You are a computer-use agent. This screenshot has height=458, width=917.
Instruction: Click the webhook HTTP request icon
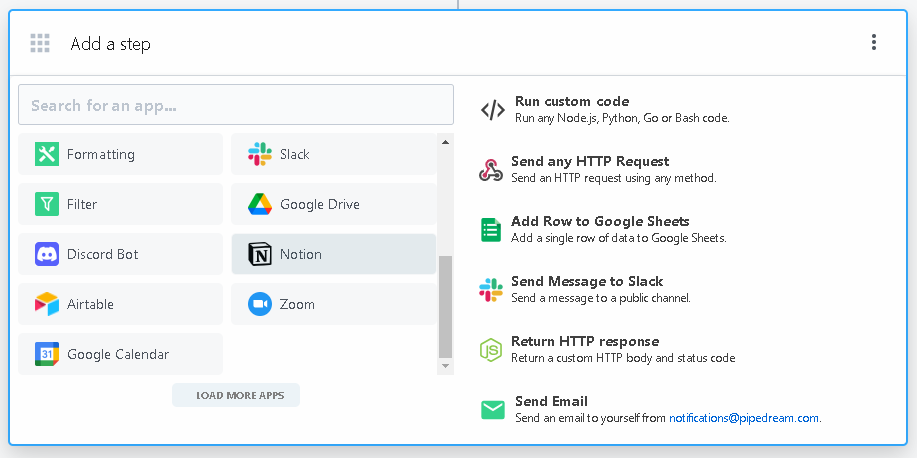click(x=491, y=170)
